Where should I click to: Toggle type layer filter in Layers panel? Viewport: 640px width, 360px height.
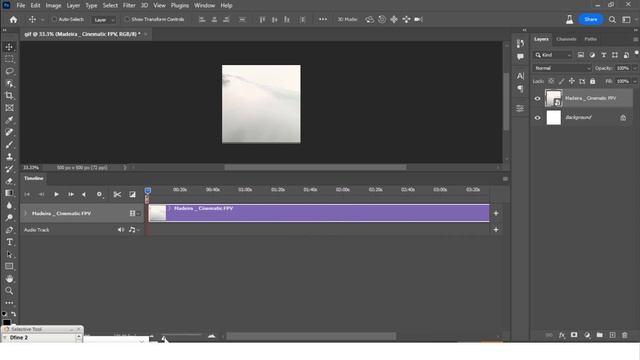pos(603,55)
